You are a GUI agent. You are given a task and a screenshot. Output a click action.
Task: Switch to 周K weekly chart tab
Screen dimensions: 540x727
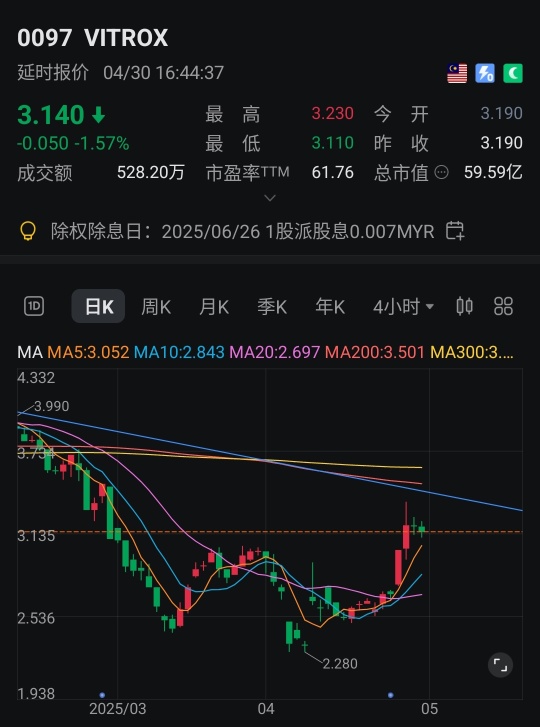pos(156,306)
